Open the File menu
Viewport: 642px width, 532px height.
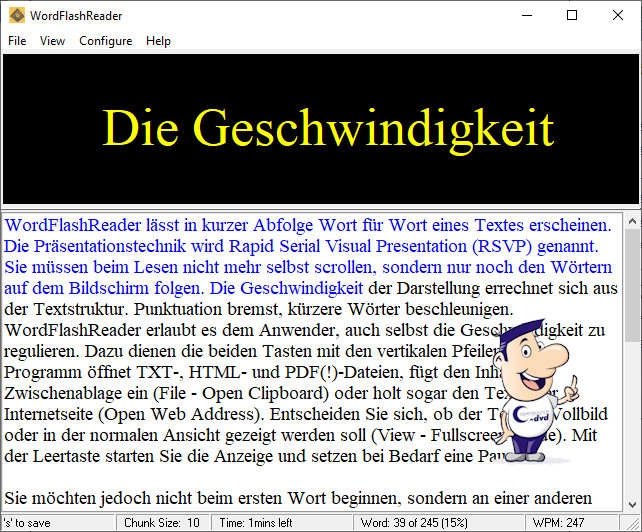[17, 41]
